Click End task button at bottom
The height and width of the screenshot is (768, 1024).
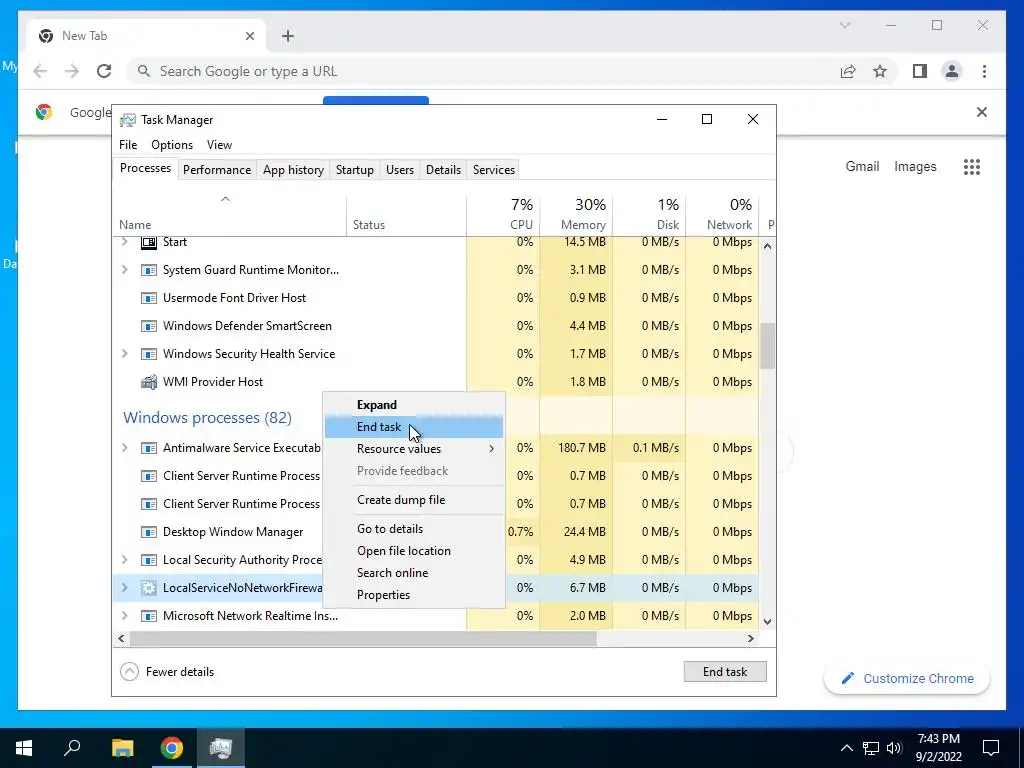[725, 671]
